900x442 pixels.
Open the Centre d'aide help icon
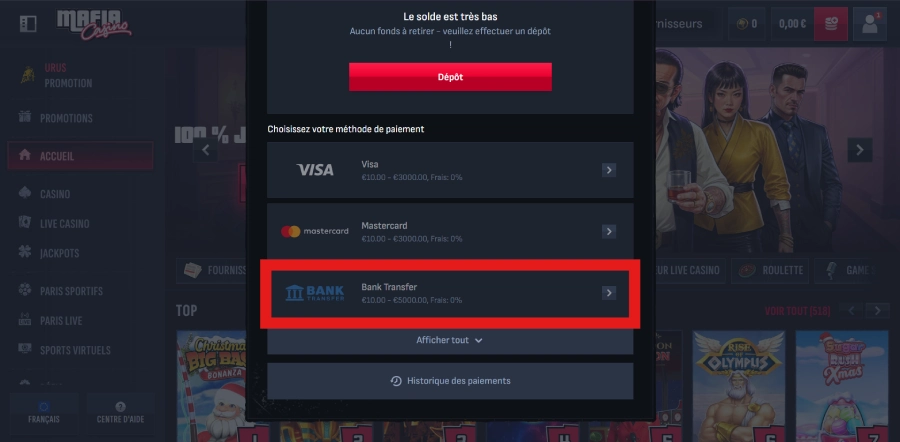pyautogui.click(x=120, y=407)
